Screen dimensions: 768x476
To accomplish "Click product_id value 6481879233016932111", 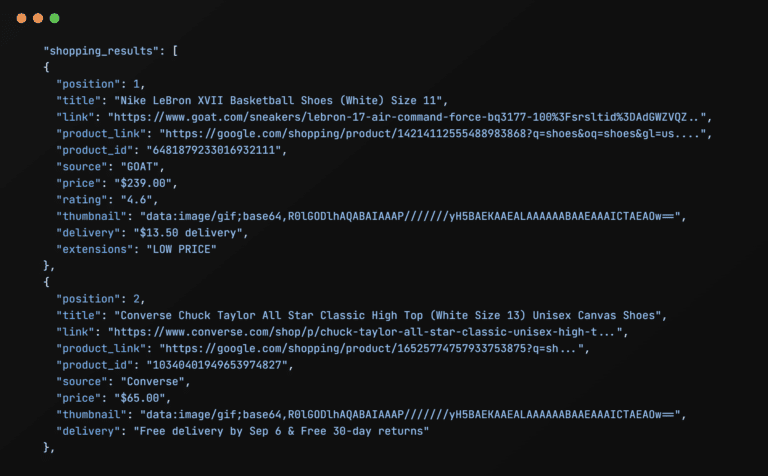I will coord(214,150).
